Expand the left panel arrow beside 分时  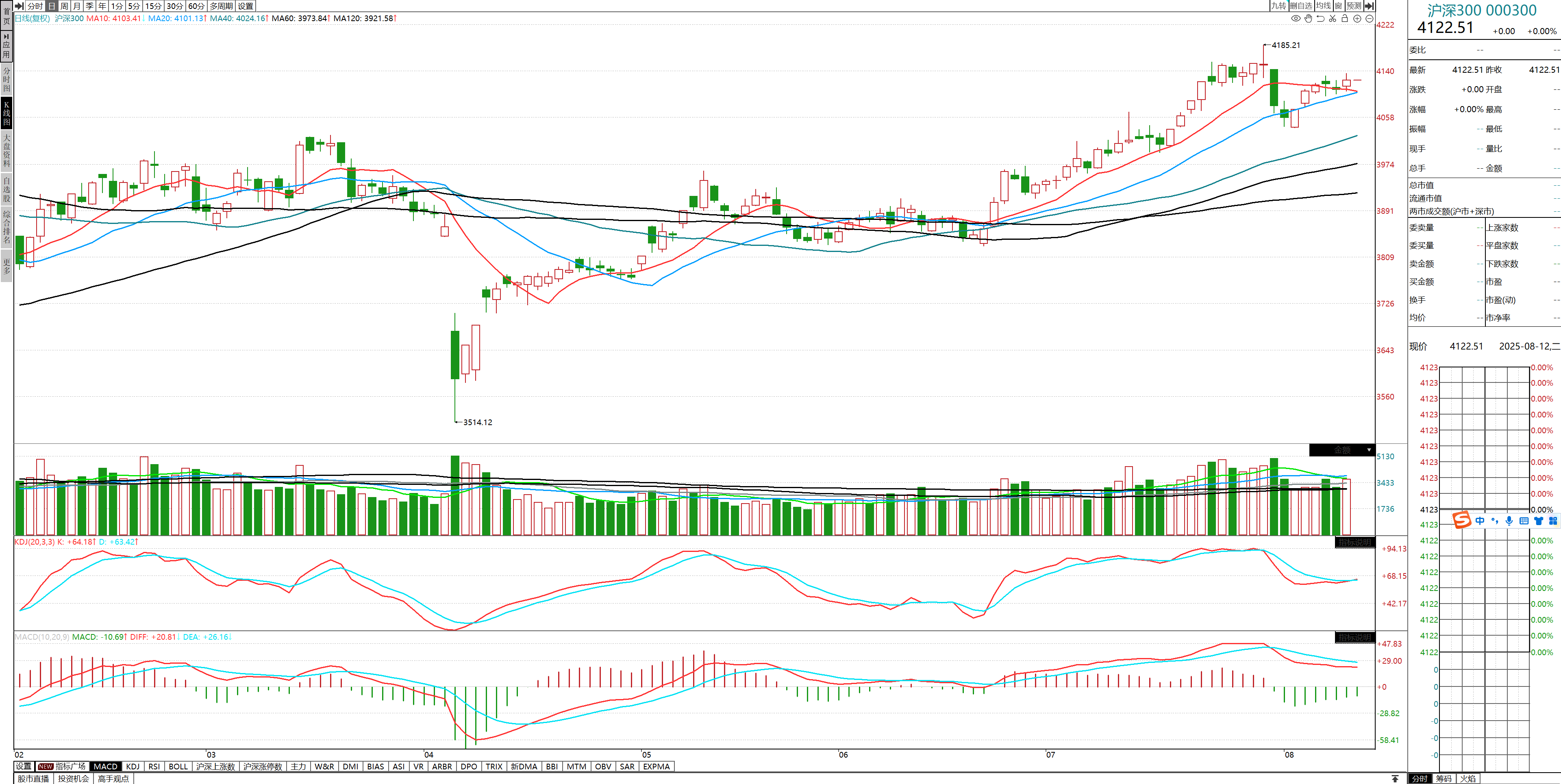tap(20, 6)
